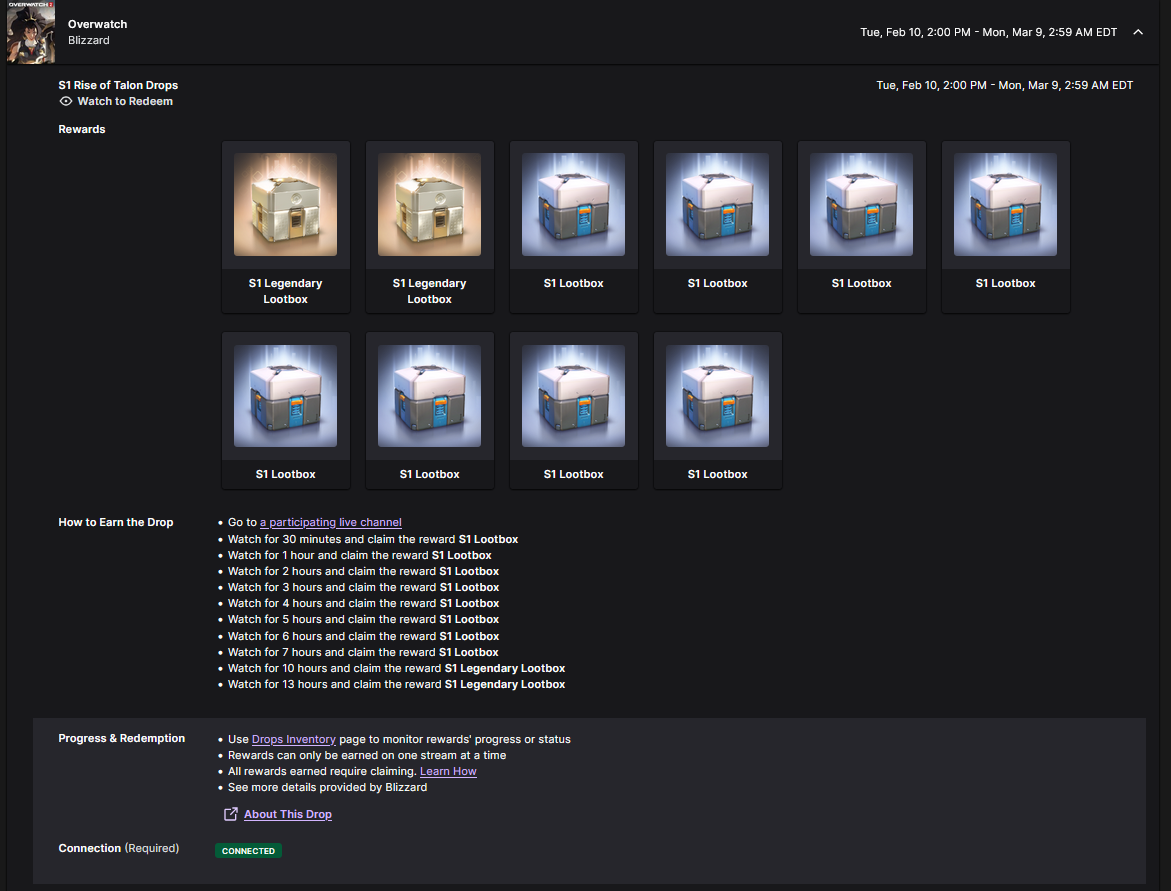
Task: Click 'Watch for 4 hours' reward line
Action: click(363, 603)
